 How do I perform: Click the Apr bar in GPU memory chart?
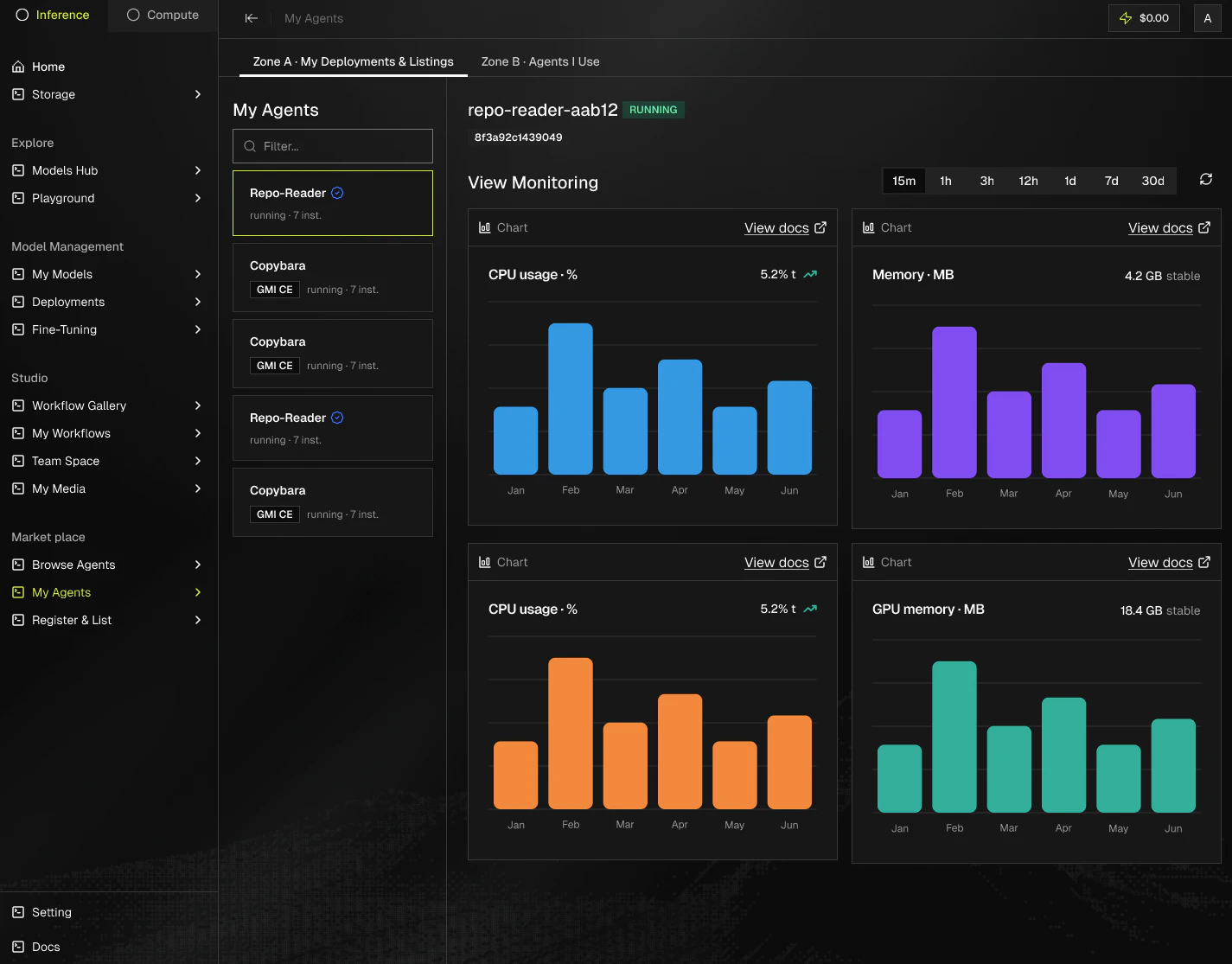point(1063,755)
